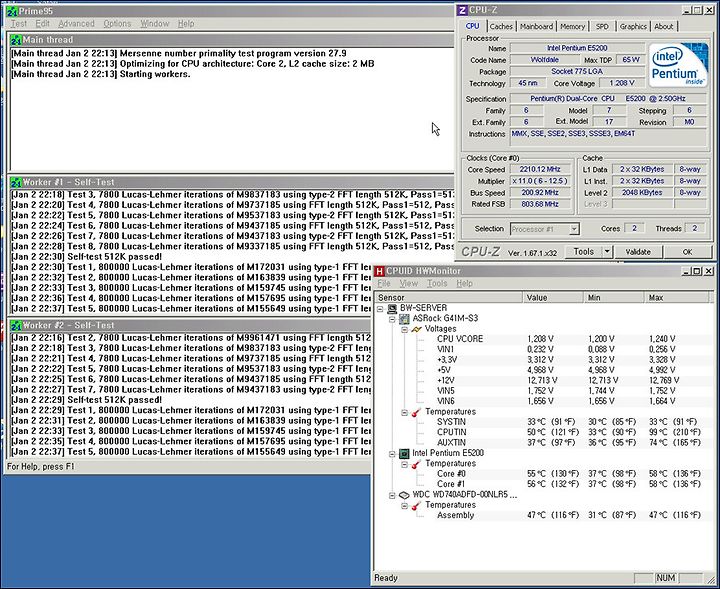Screen dimensions: 720x589
Task: Collapse the drive Temperatures node
Action: (x=405, y=505)
